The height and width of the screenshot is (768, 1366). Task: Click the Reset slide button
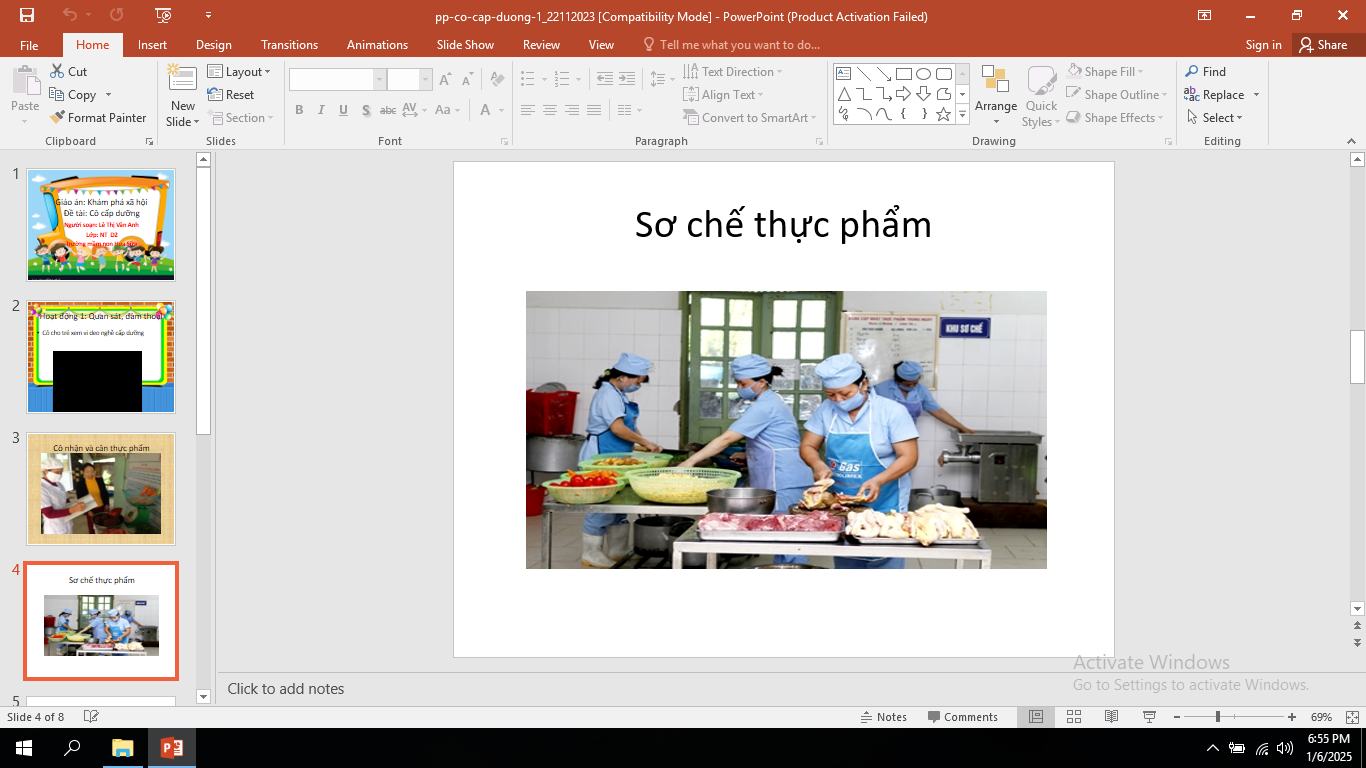tap(231, 95)
